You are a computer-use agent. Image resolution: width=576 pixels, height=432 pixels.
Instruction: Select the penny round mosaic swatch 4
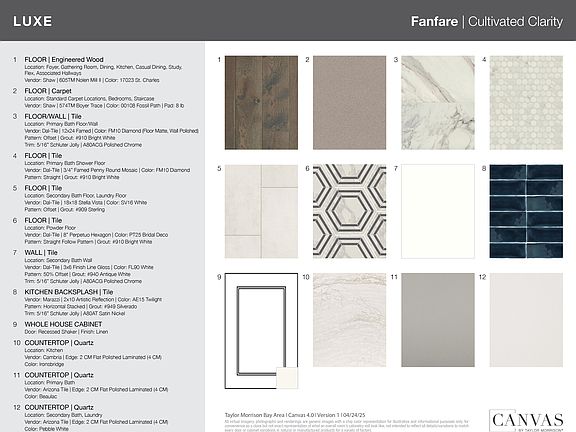[526, 102]
